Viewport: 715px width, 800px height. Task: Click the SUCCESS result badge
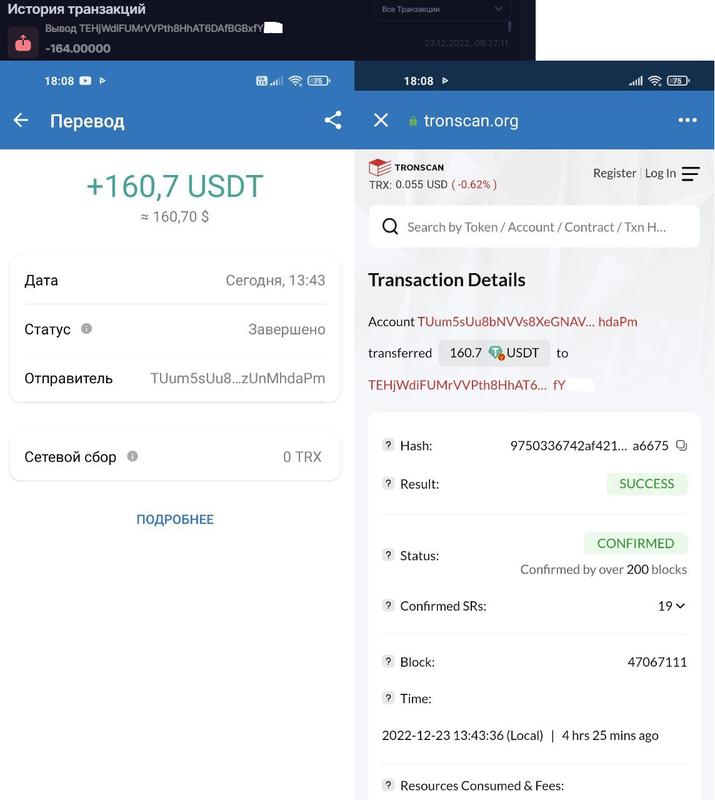pyautogui.click(x=647, y=484)
